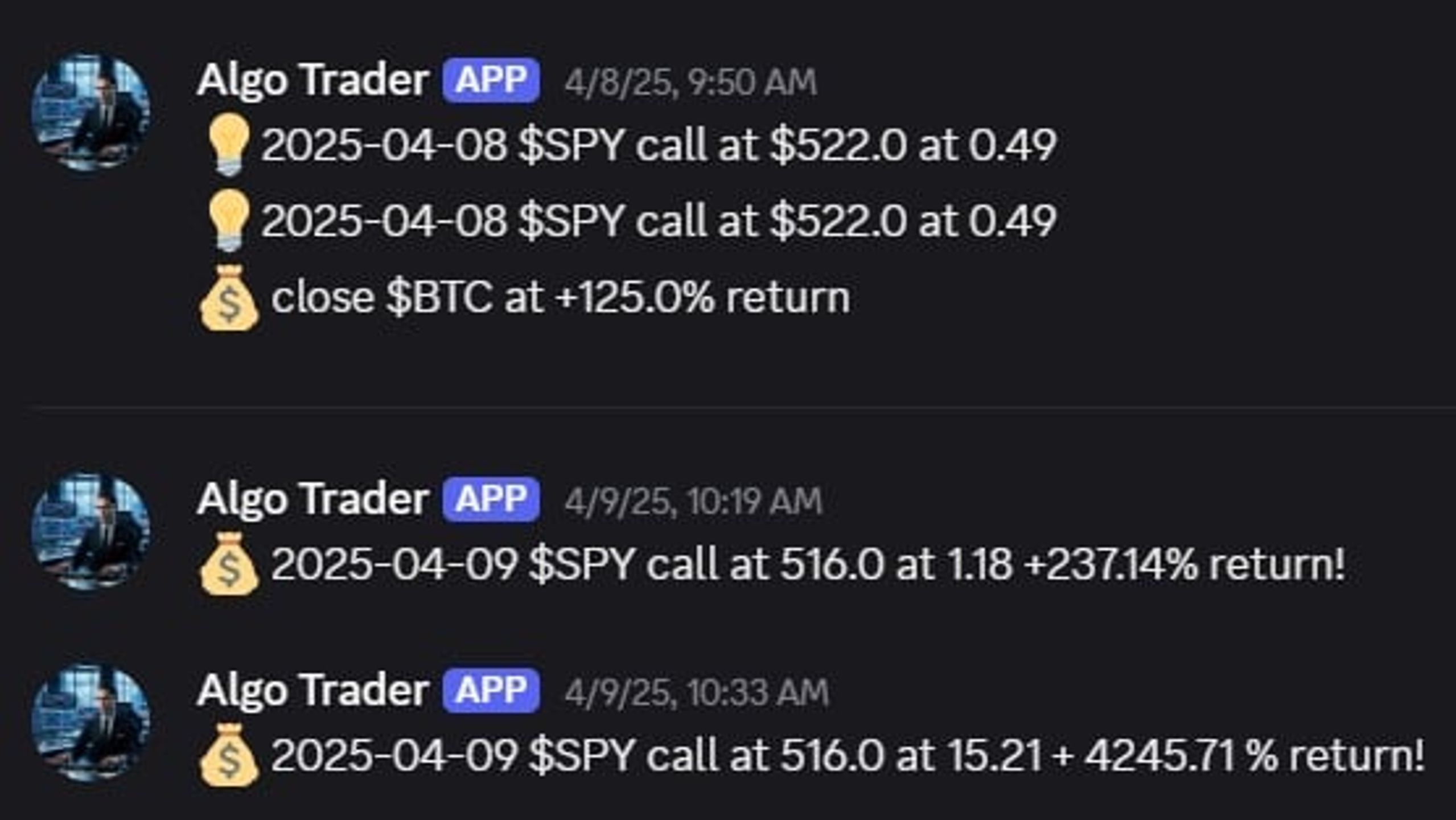Open Algo Trader username on the 10:33 AM message
The image size is (1456, 820).
312,690
